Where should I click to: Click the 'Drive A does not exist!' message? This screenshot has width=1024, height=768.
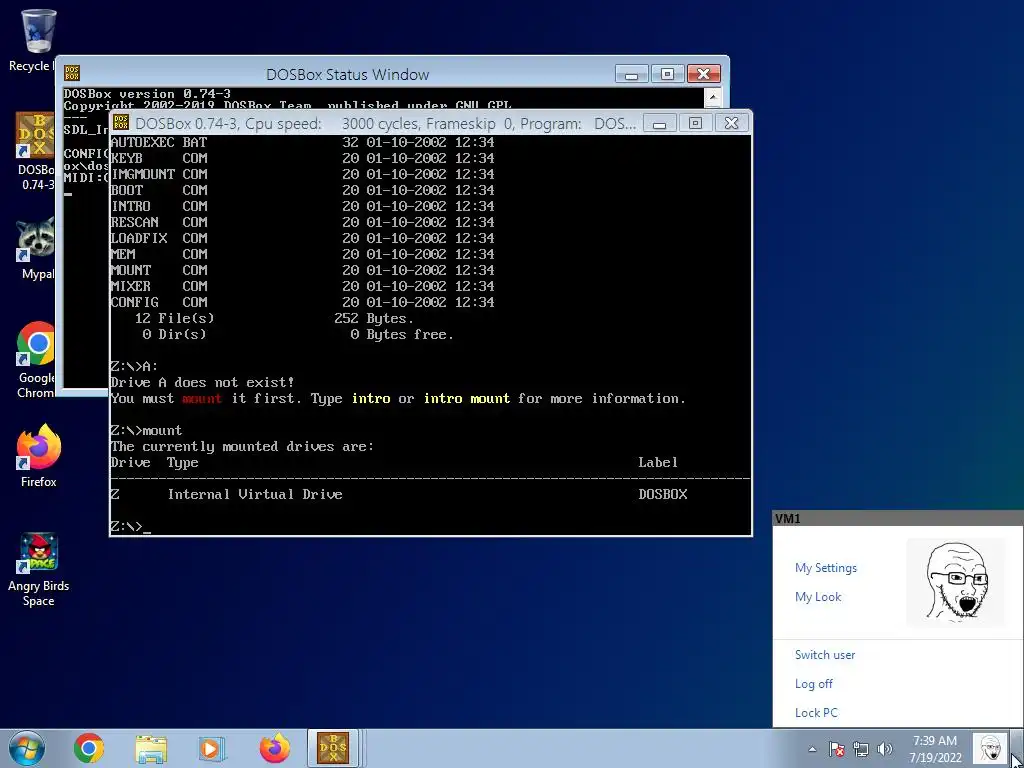(x=202, y=382)
